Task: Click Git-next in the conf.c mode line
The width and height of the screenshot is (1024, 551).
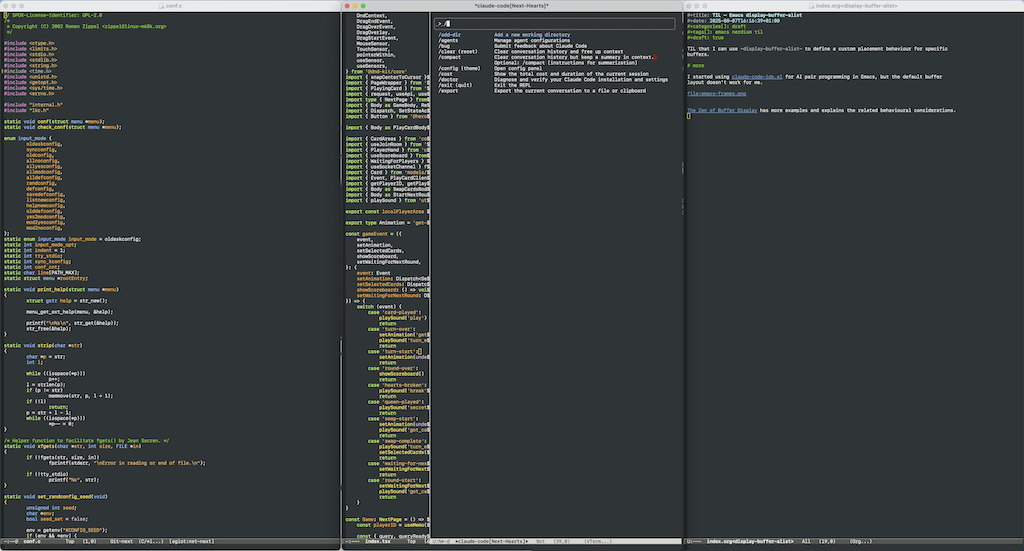Action: [121, 541]
